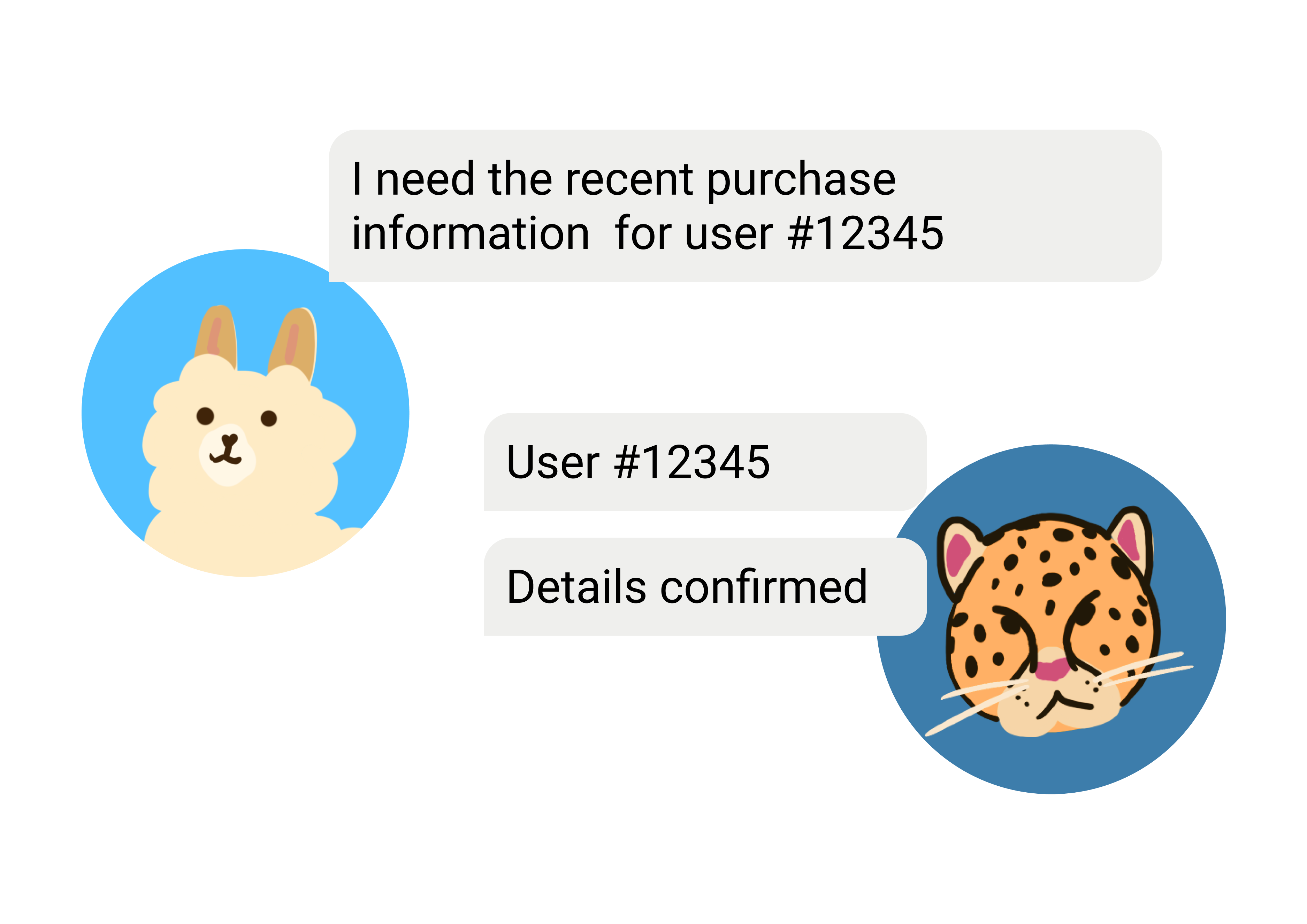This screenshot has width=1307, height=924.
Task: Click '#12345' in the cheetah's reply
Action: point(692,462)
